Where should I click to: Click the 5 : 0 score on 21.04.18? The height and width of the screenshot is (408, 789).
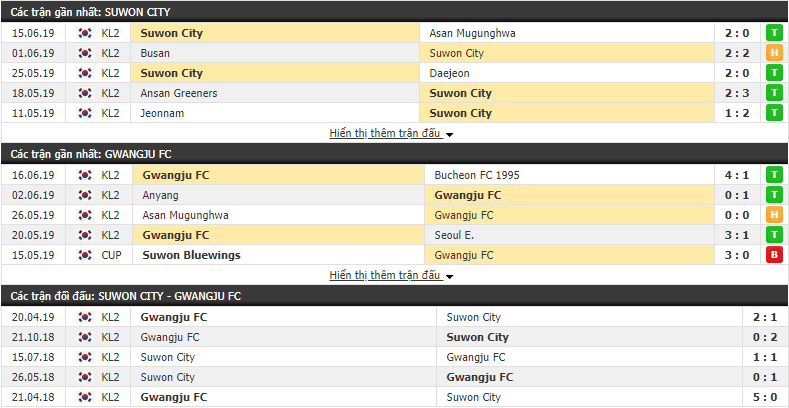pyautogui.click(x=767, y=397)
